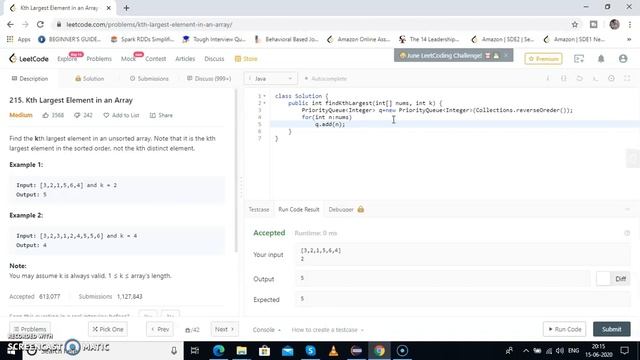Viewport: 640px width, 360px height.
Task: Open File Explorer from taskbar
Action: 242,350
